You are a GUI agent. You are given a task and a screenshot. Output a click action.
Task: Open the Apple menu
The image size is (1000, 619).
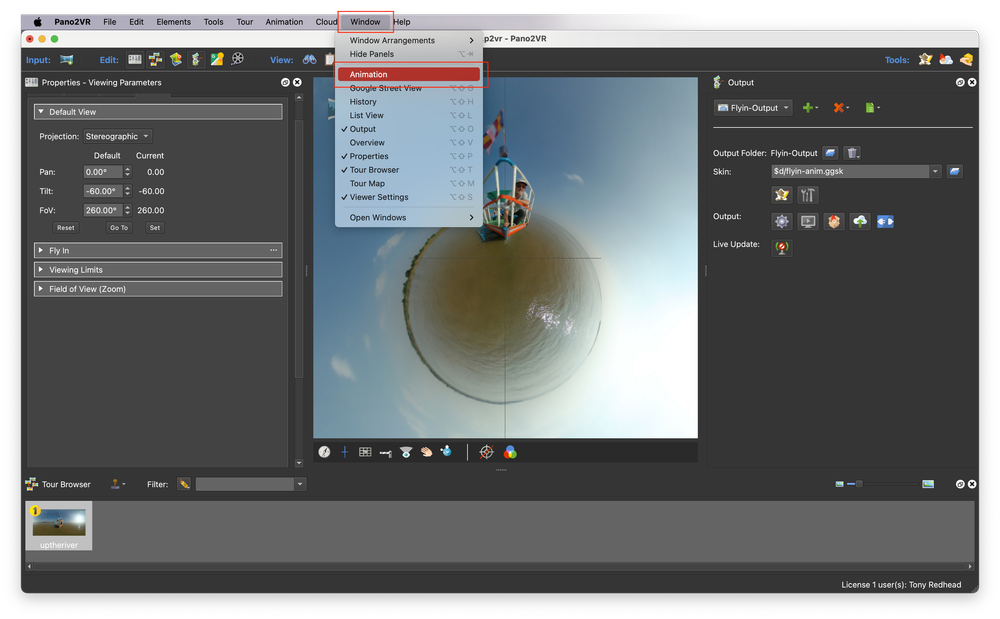(38, 22)
